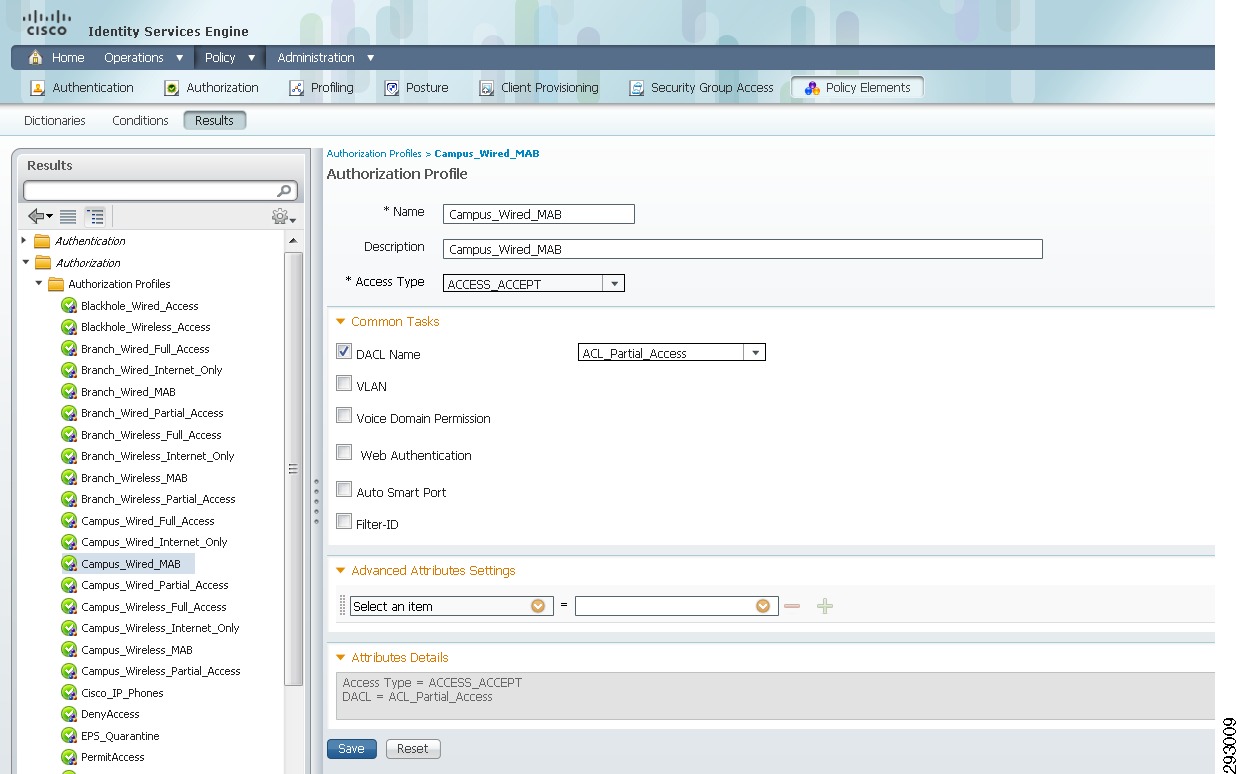Enable the Filter-ID checkbox
1236x774 pixels.
[344, 521]
